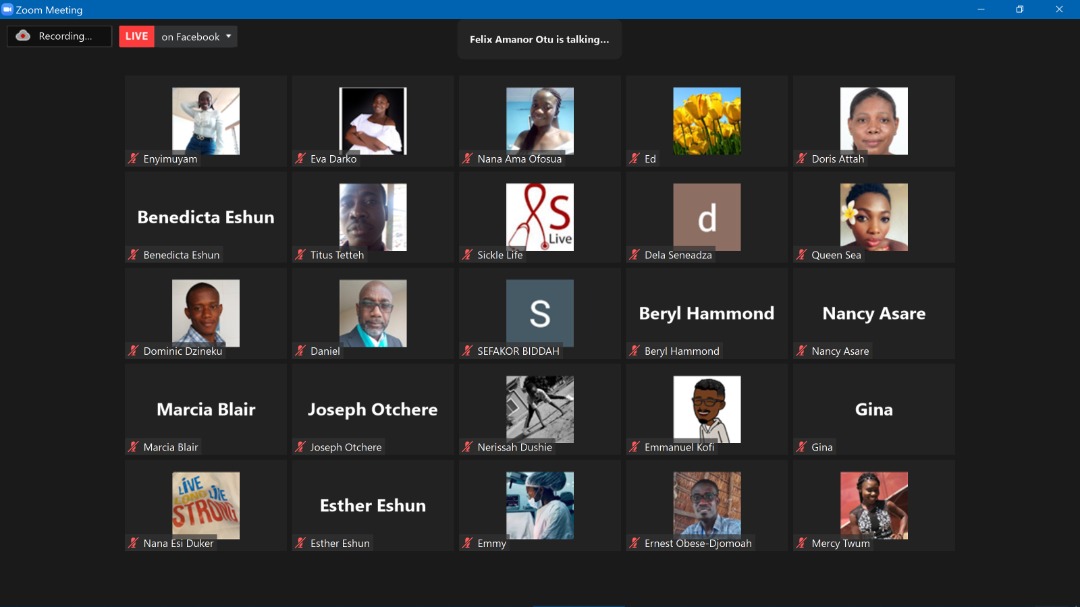Click muted mic icon beside Nerissah Dushie
This screenshot has height=607, width=1080.
[x=468, y=447]
